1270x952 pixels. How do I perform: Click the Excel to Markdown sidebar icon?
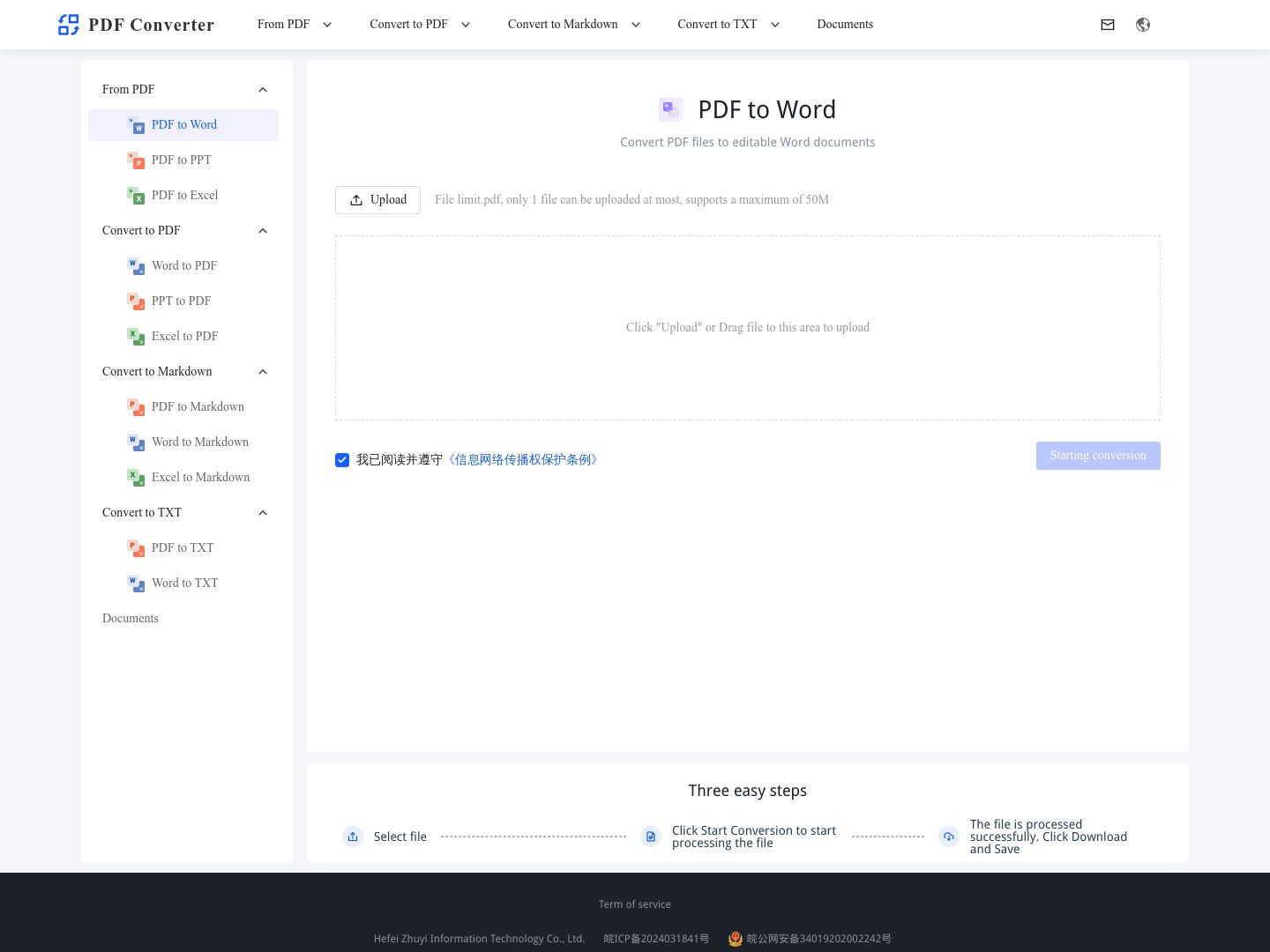point(136,478)
